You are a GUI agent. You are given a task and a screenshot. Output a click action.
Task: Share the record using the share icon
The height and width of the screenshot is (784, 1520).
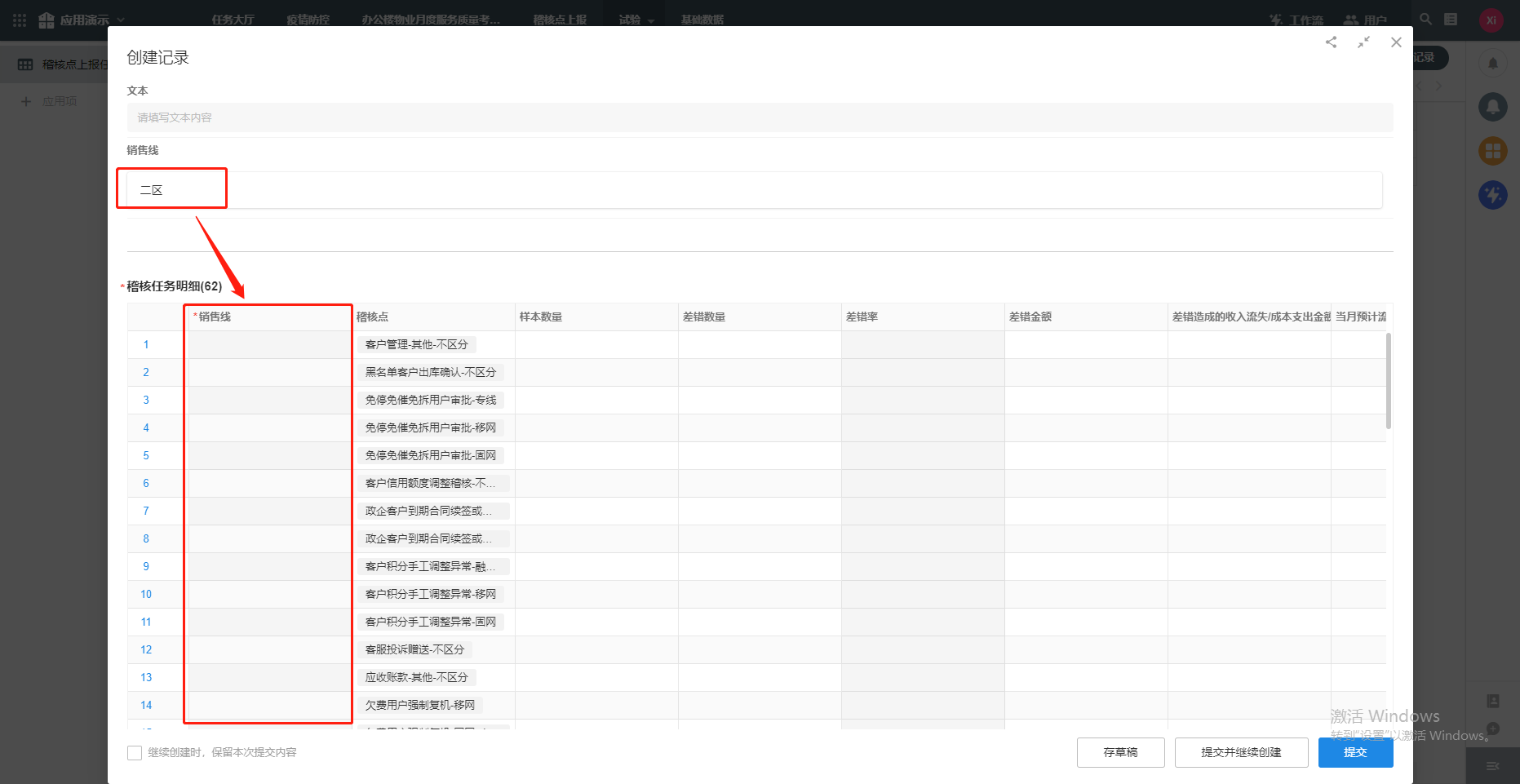click(x=1331, y=42)
